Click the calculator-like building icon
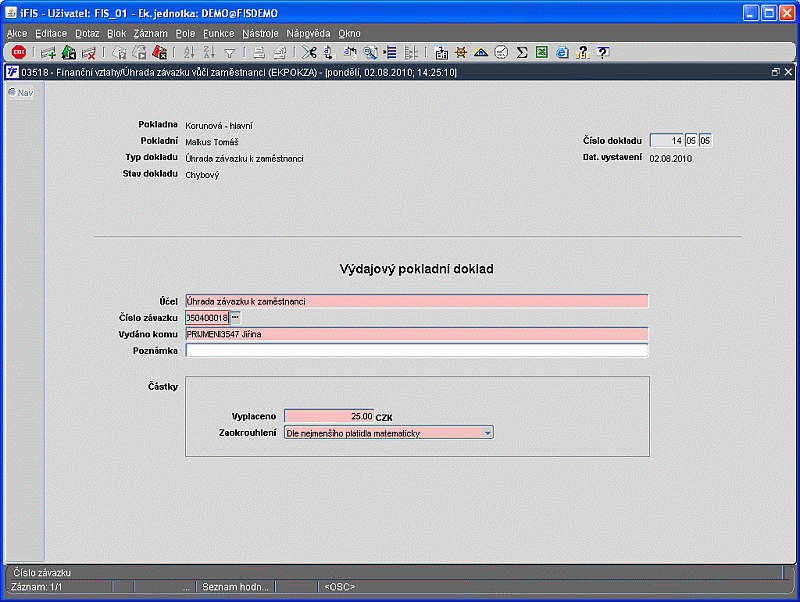Viewport: 800px width, 602px height. tap(441, 52)
